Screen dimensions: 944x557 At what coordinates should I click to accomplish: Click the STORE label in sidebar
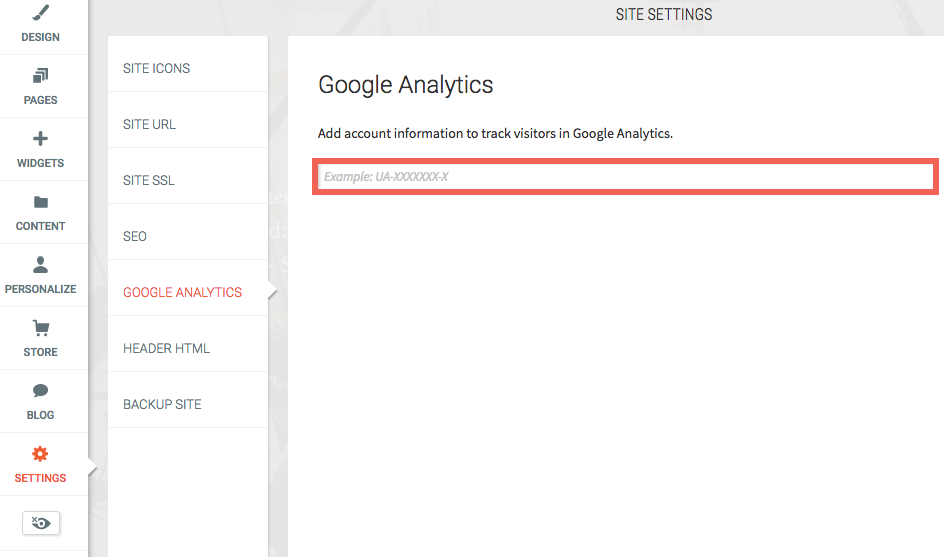pos(40,352)
